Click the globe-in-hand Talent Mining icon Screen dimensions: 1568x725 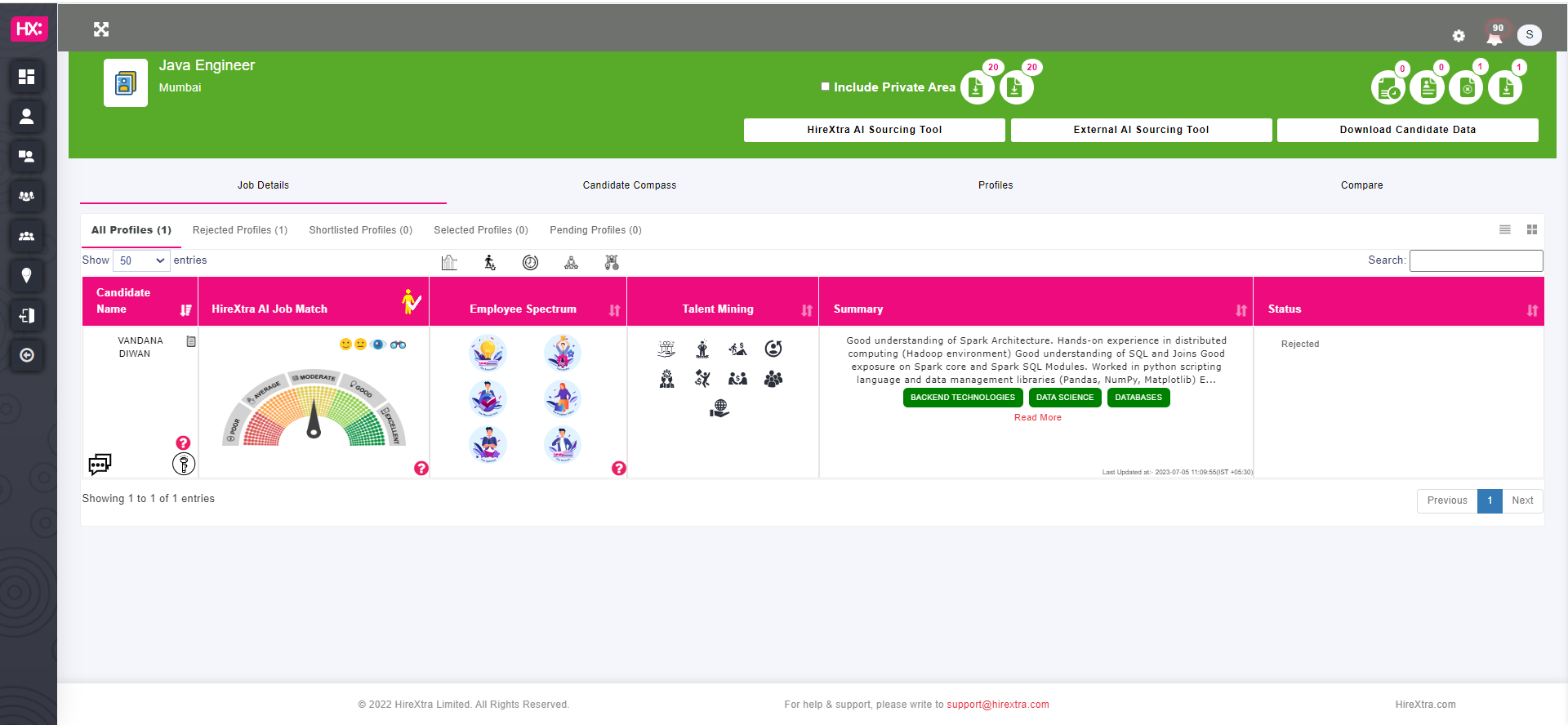[x=719, y=408]
